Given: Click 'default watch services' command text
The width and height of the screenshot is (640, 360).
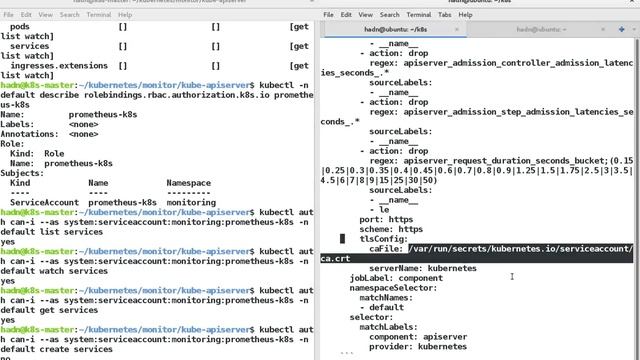Looking at the screenshot, I should pos(54,271).
